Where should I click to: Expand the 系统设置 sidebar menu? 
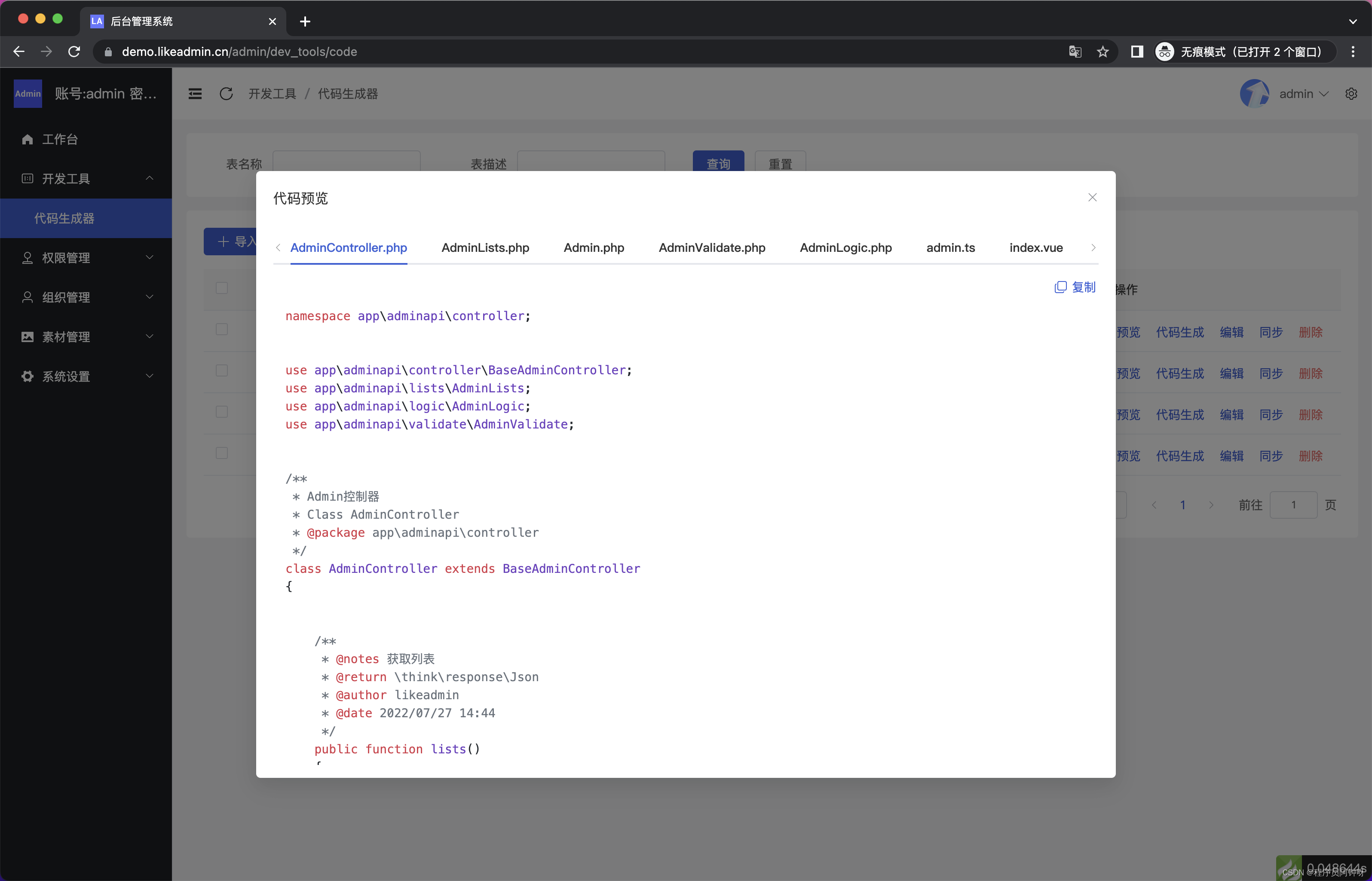(86, 376)
